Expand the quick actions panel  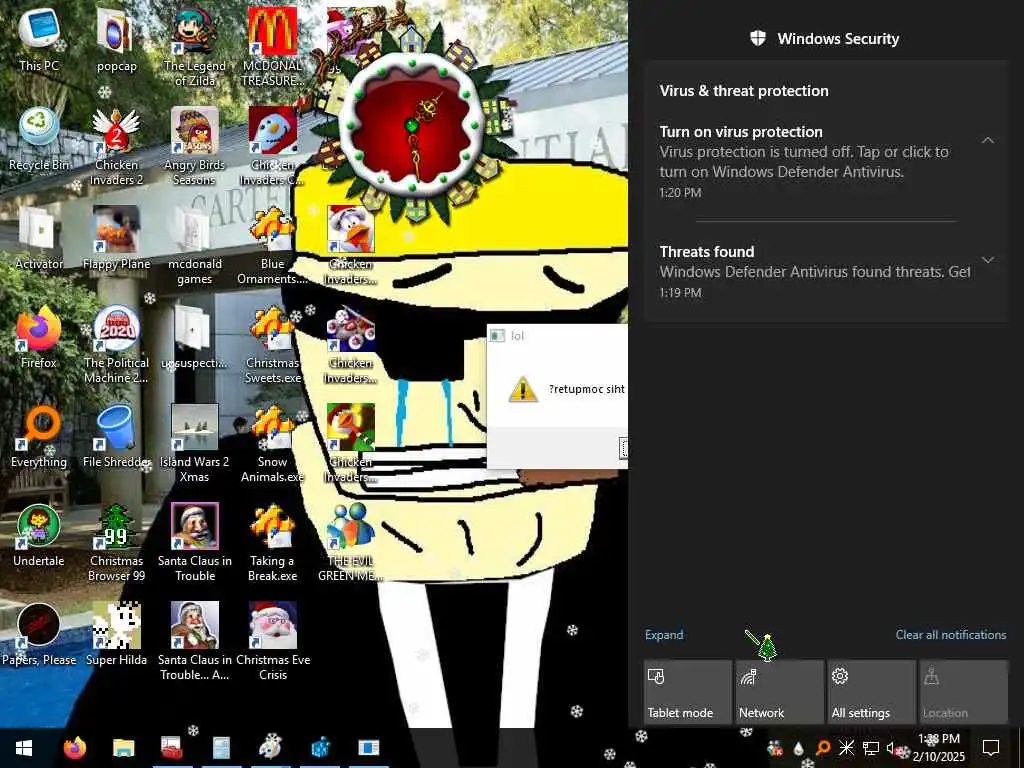[x=664, y=635]
